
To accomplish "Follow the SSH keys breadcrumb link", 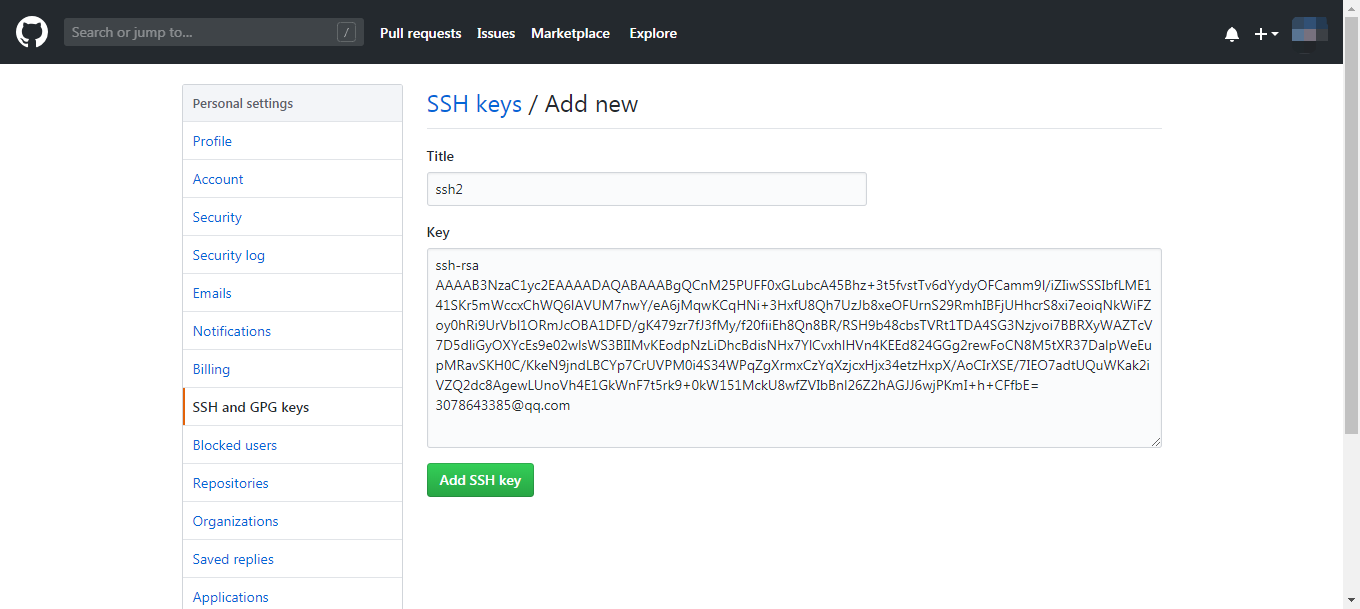I will (x=474, y=104).
